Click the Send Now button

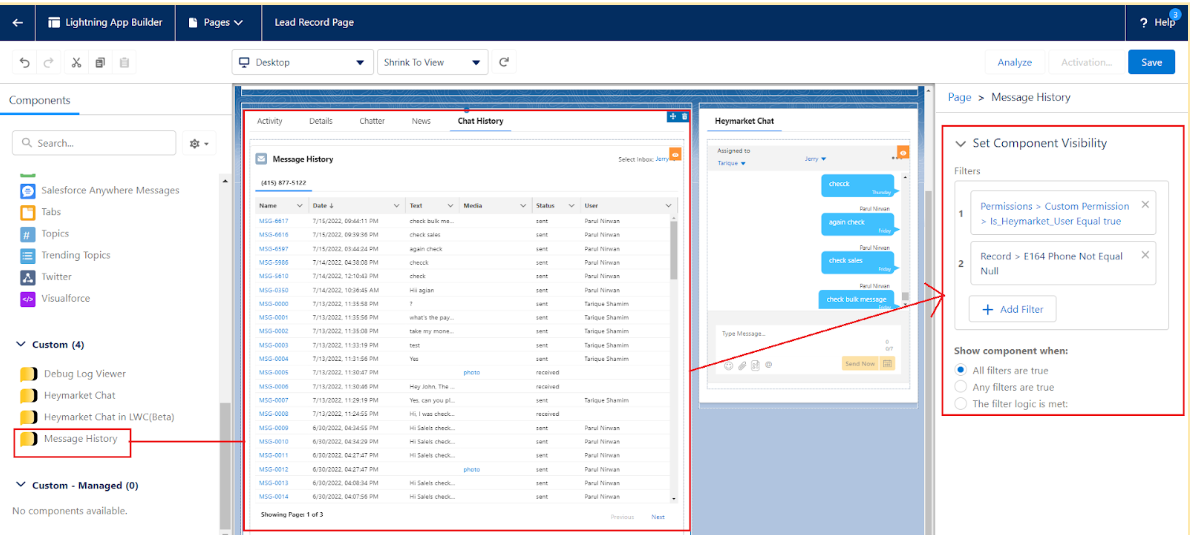pyautogui.click(x=860, y=363)
